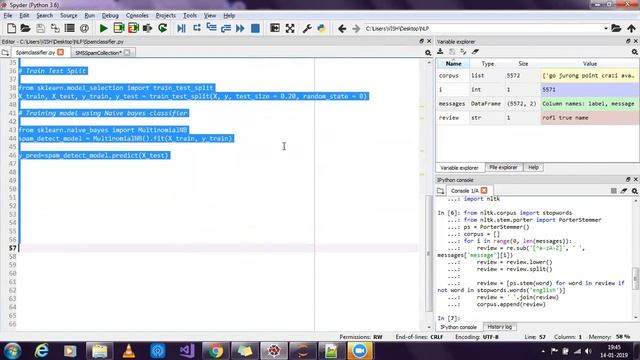The height and width of the screenshot is (360, 640).
Task: Re-run the last script with the green refresh icon
Action: click(x=162, y=28)
